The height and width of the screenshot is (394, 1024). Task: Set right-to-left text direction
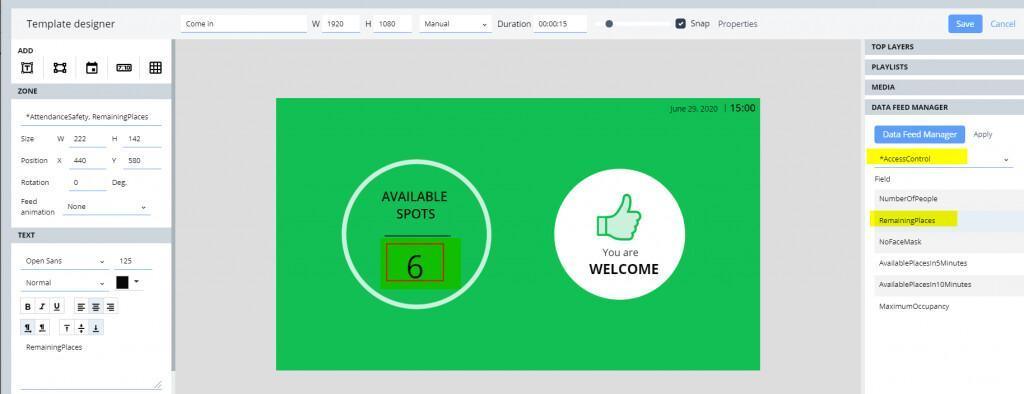(42, 328)
